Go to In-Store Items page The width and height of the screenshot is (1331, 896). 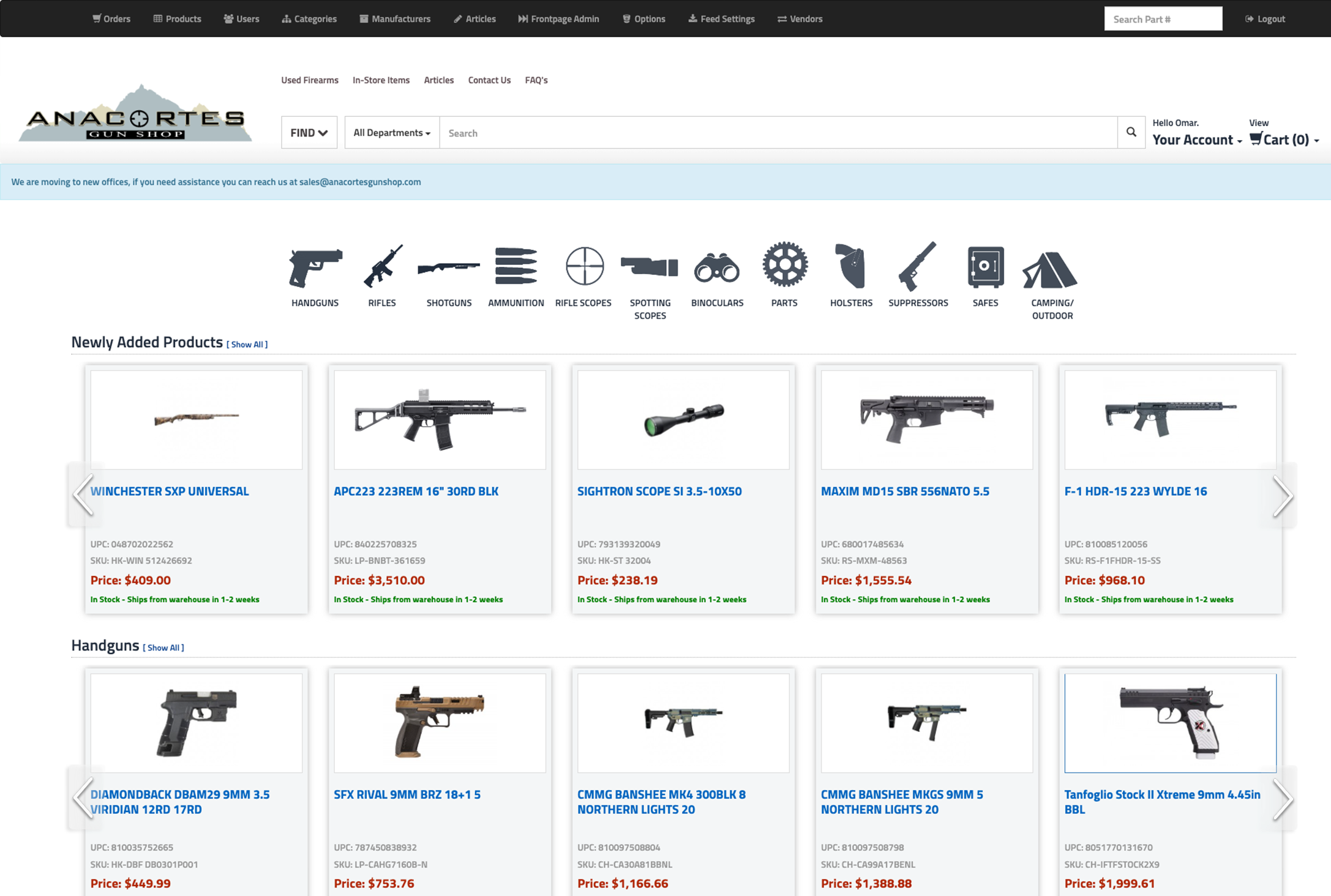[381, 80]
